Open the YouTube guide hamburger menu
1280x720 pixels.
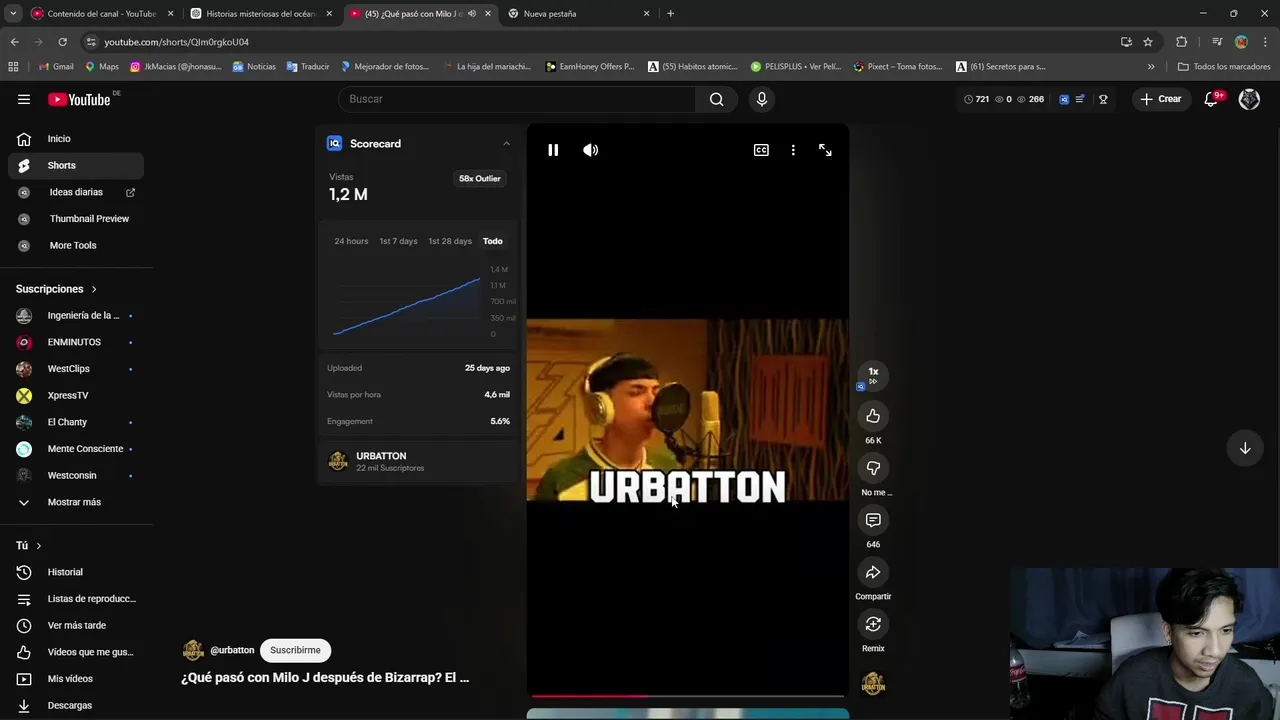(x=24, y=99)
